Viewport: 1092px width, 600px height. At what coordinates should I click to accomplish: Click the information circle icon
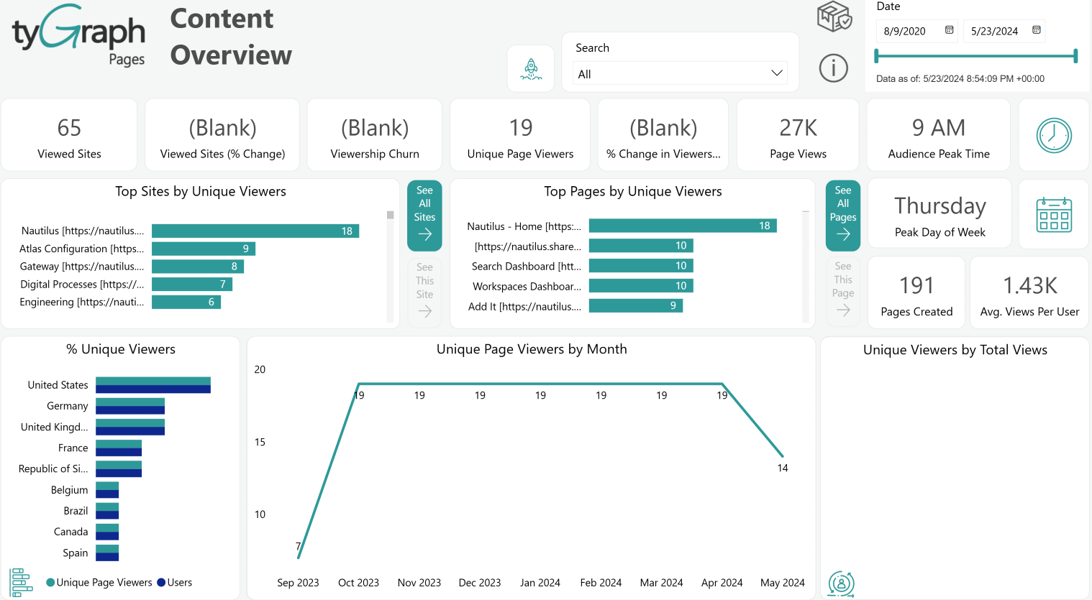(833, 68)
